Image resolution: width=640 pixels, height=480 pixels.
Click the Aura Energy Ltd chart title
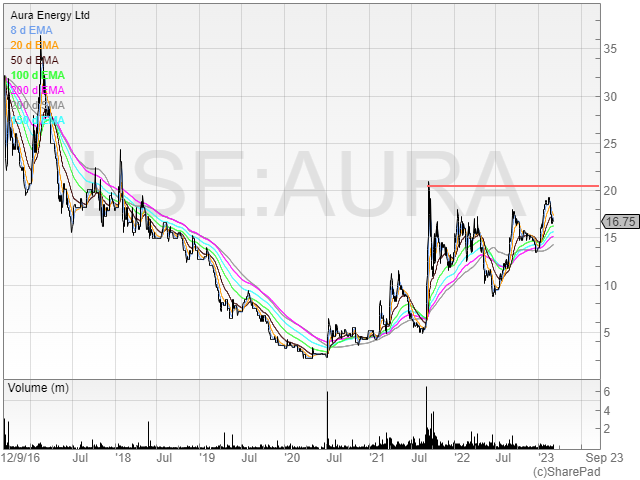click(50, 16)
